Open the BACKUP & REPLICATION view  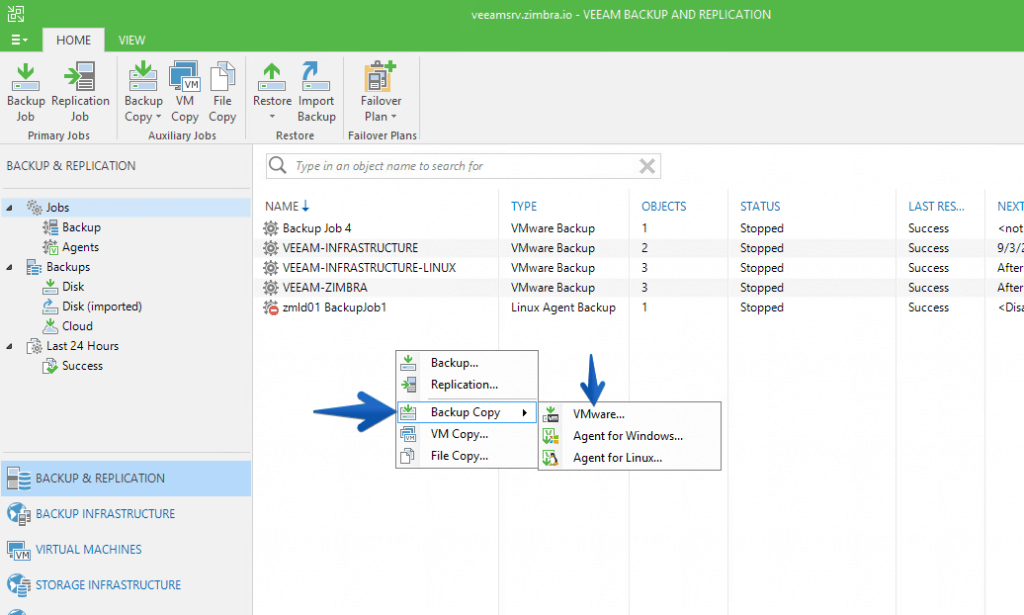click(126, 478)
